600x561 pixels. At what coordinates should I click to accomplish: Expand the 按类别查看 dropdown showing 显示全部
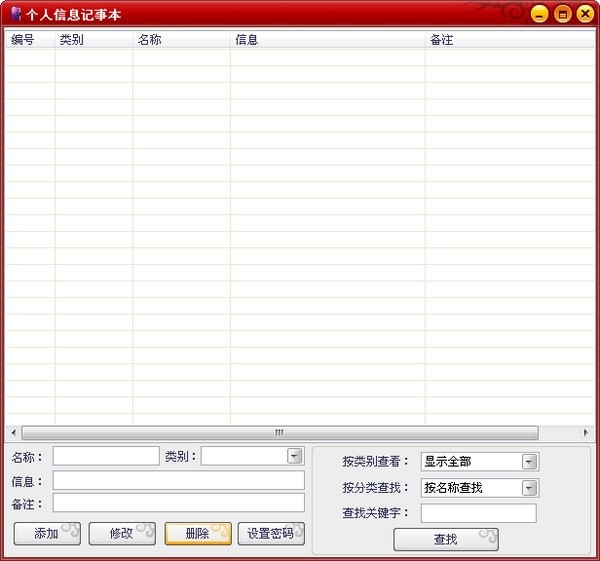click(x=529, y=462)
